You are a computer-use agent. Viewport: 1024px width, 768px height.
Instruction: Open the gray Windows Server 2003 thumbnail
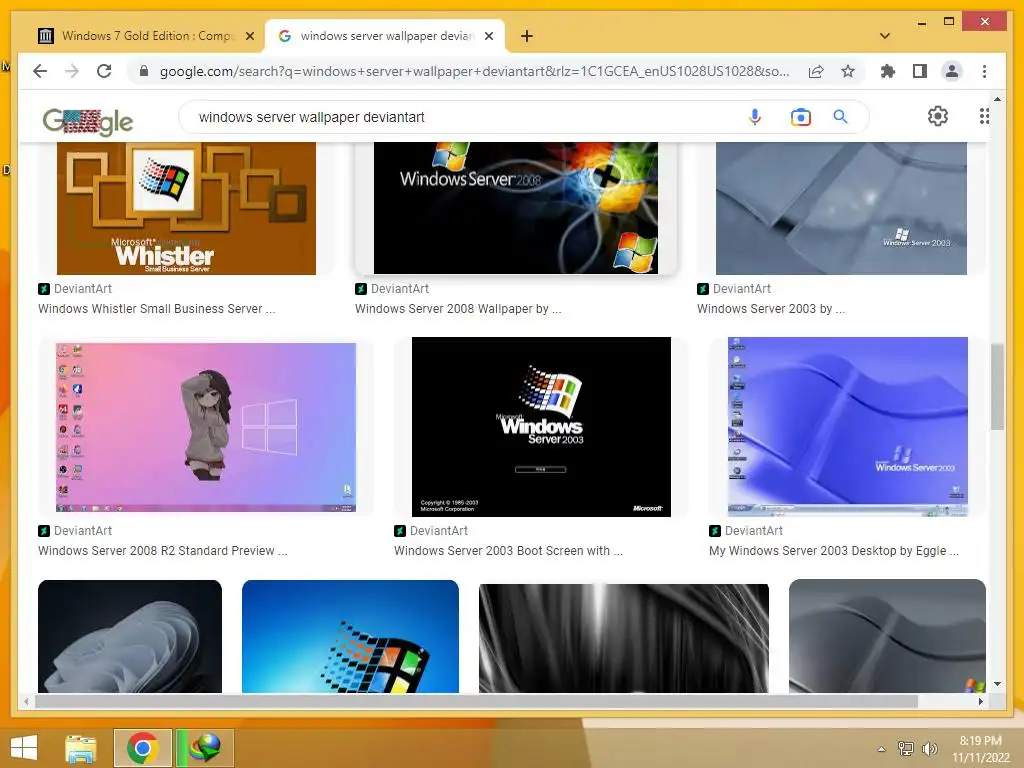coord(841,208)
